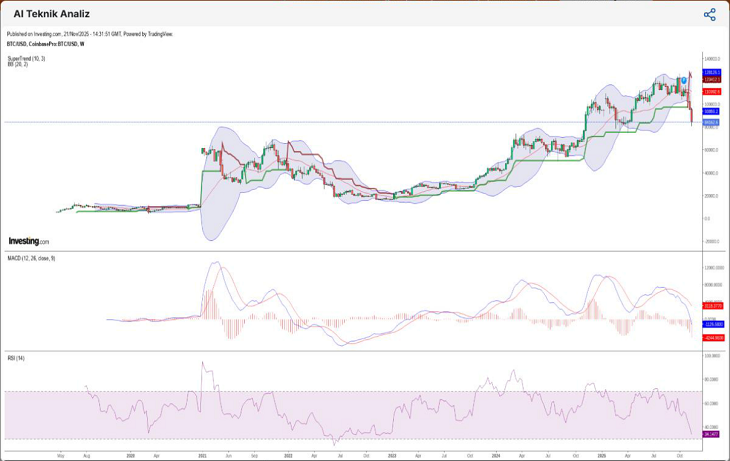Viewport: 730px width, 461px height.
Task: Click the blue MACD line value tag
Action: tap(713, 324)
